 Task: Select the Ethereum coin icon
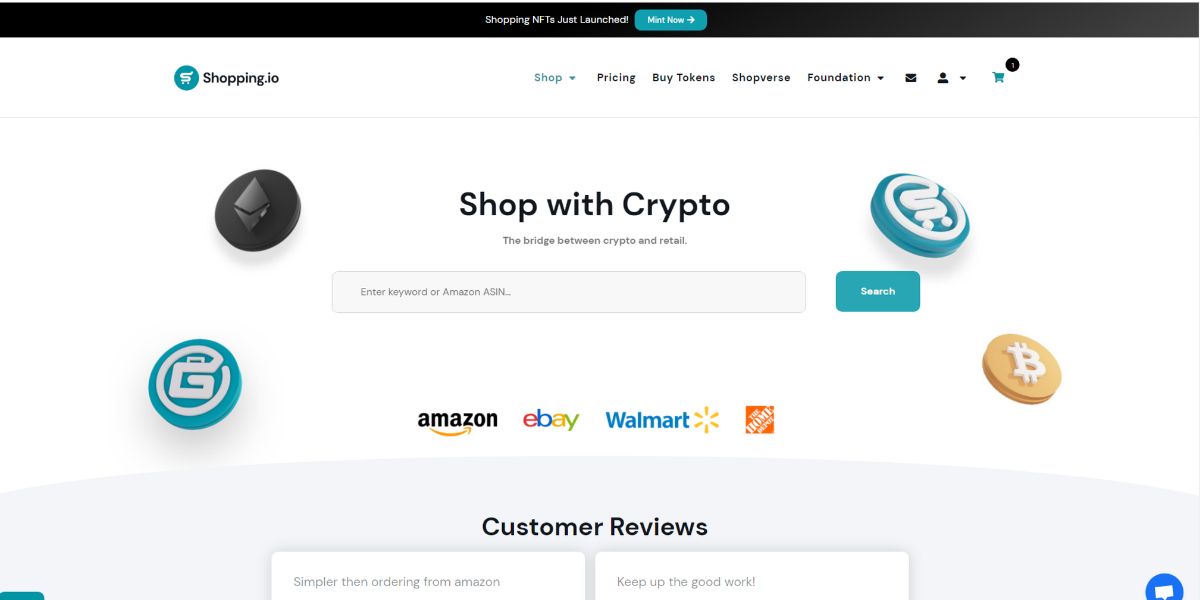tap(256, 209)
